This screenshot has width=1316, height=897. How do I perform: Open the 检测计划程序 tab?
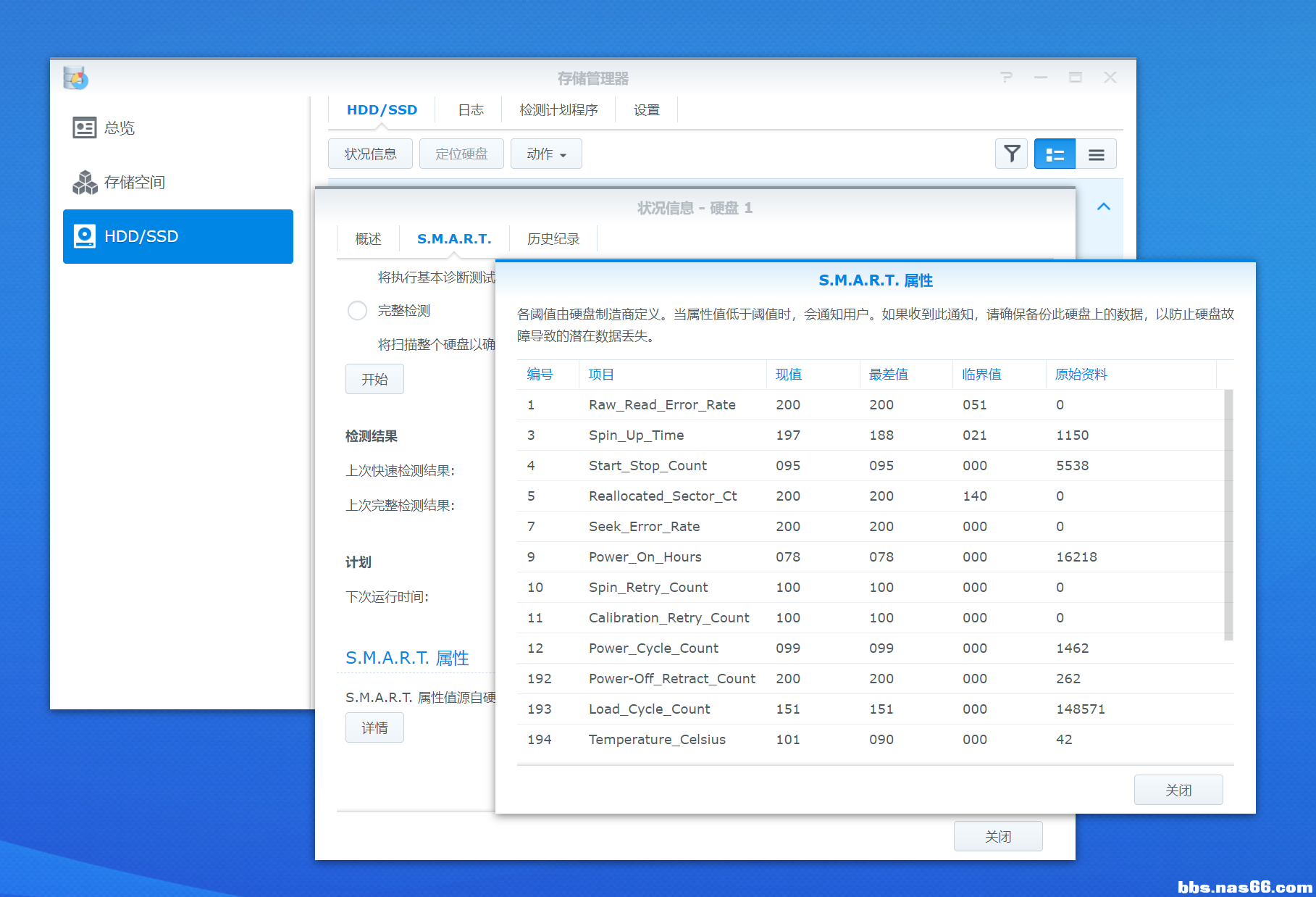click(558, 110)
